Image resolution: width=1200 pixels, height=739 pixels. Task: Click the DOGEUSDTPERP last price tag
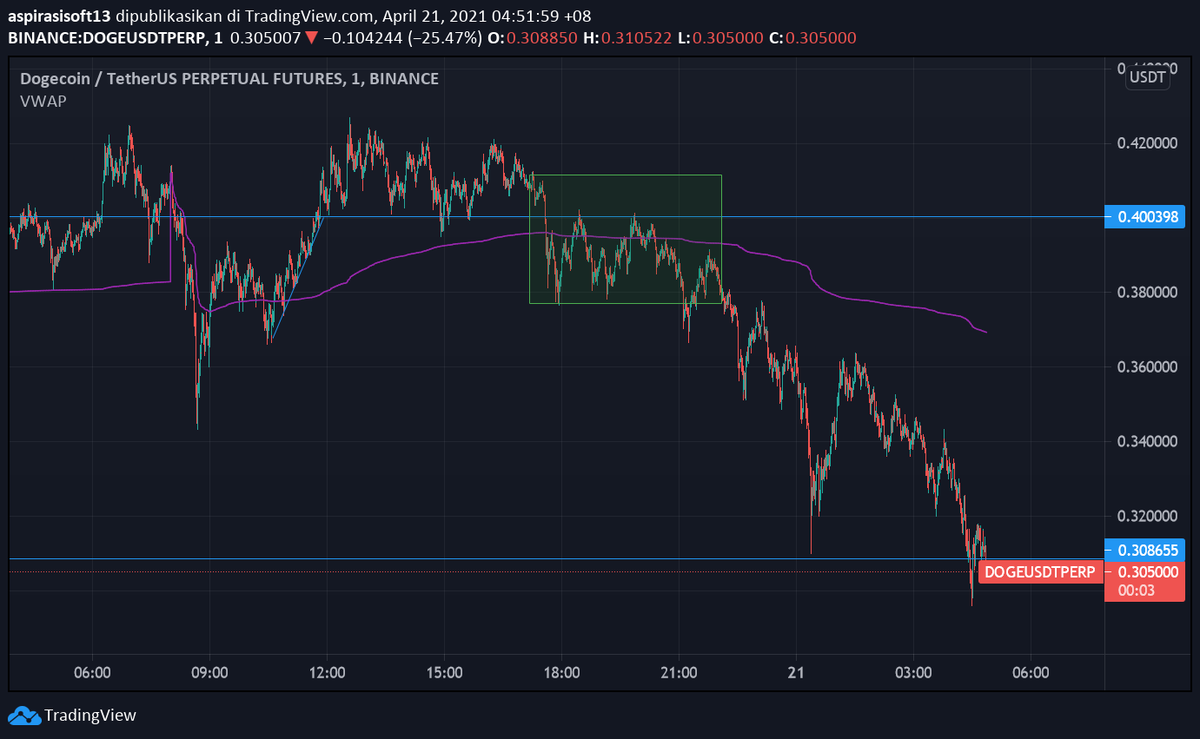(x=1041, y=572)
